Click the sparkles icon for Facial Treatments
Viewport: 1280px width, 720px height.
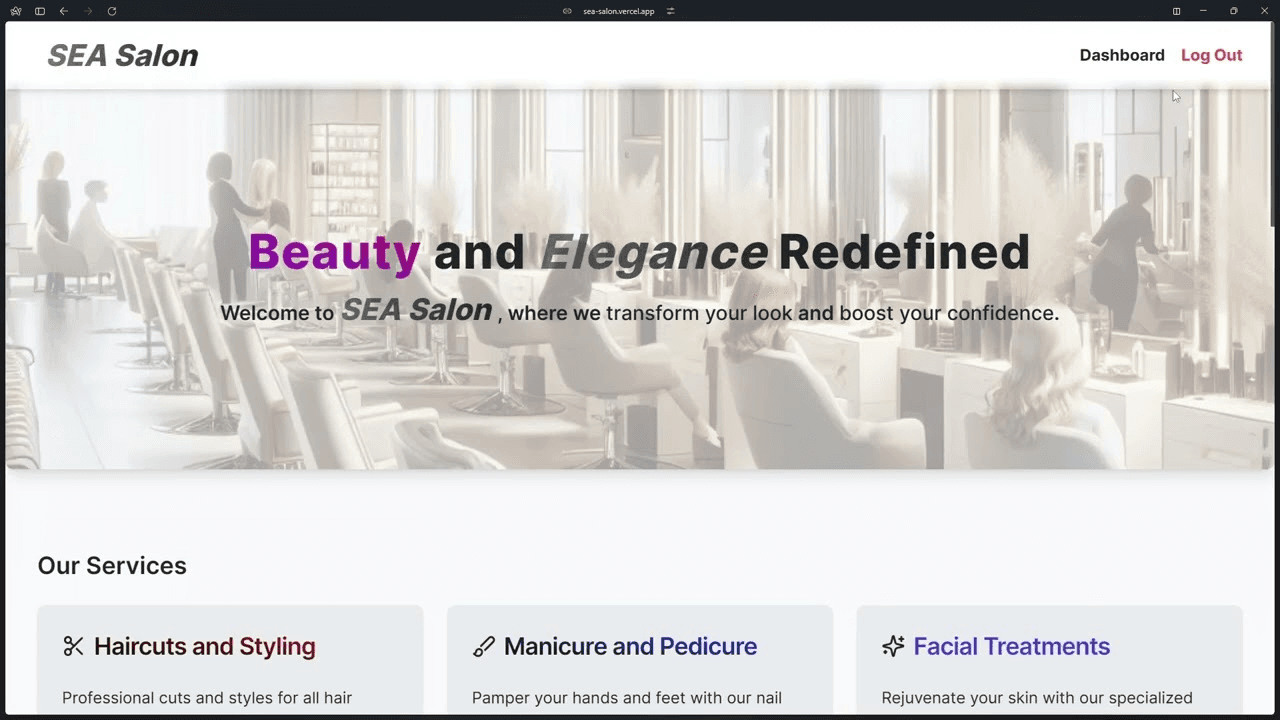pyautogui.click(x=893, y=646)
